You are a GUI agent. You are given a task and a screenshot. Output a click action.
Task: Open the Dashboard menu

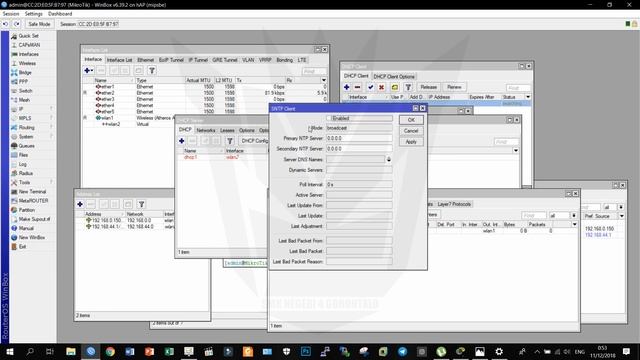coord(60,14)
